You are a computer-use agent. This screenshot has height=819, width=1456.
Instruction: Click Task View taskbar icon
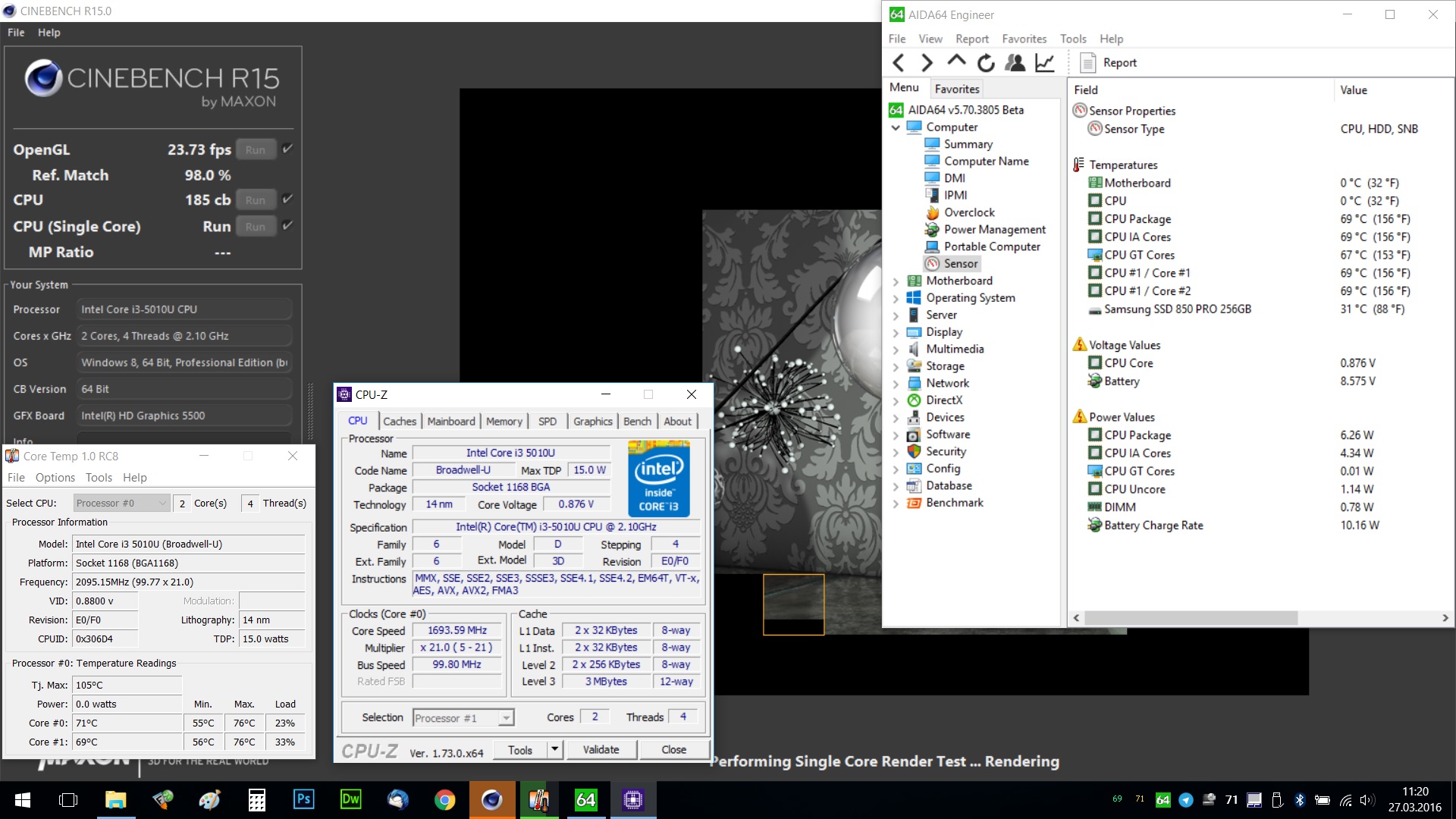click(68, 800)
